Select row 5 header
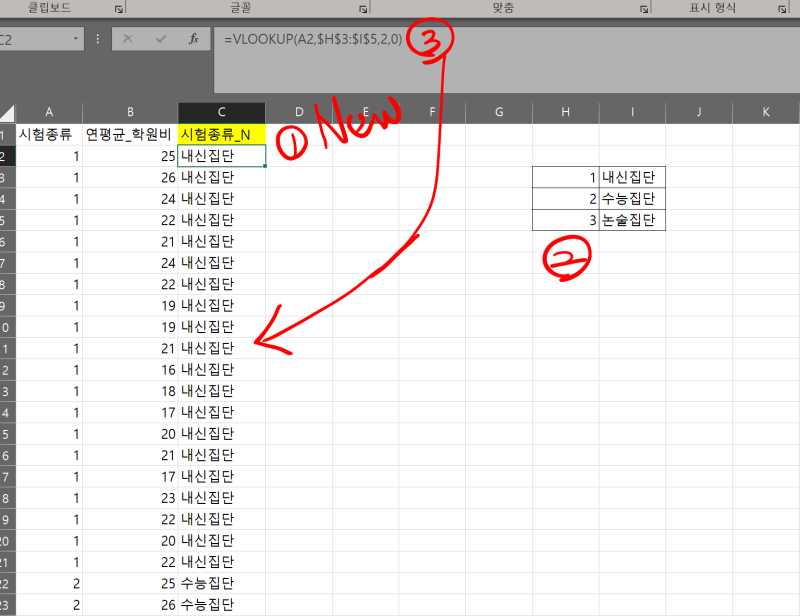Image resolution: width=800 pixels, height=616 pixels. pos(8,220)
